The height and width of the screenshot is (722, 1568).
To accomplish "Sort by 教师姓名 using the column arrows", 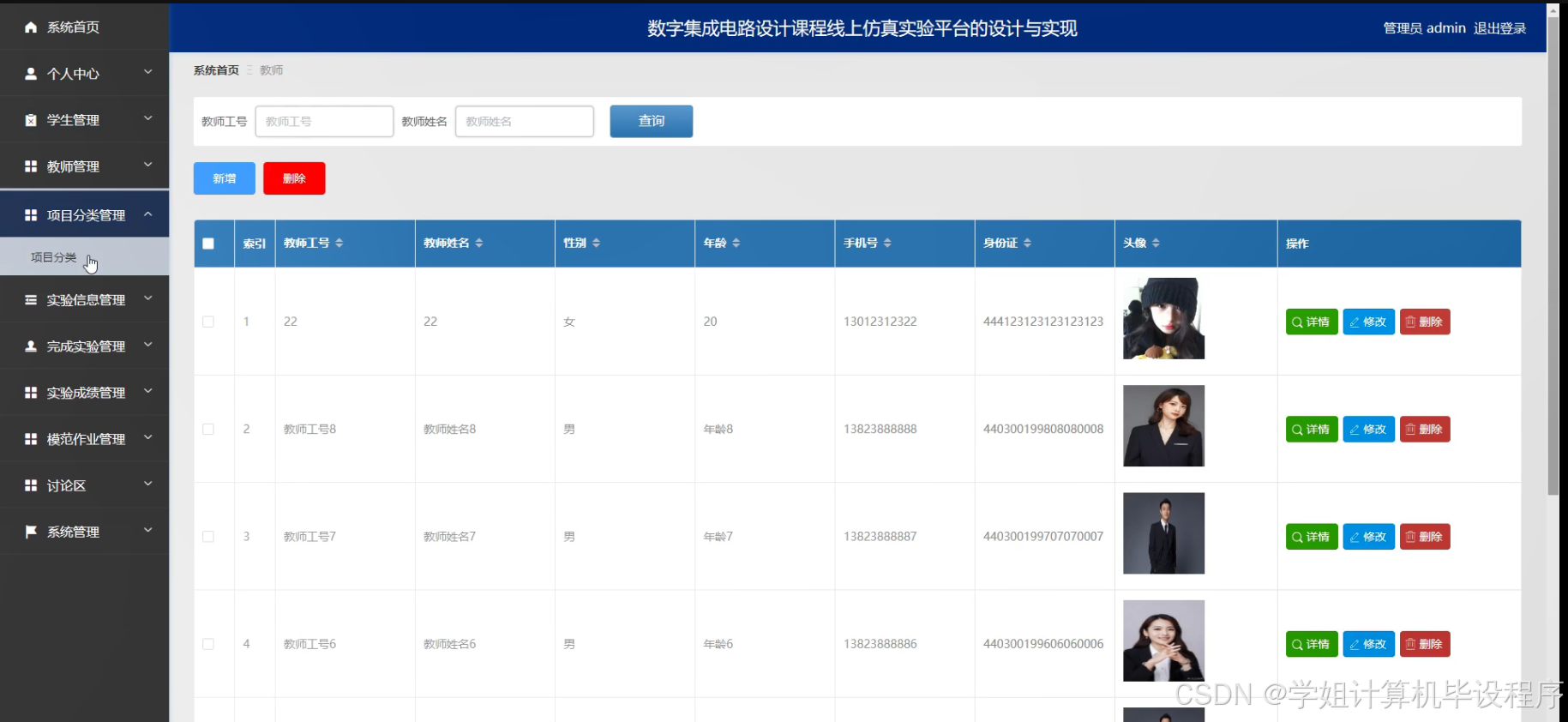I will coord(479,244).
